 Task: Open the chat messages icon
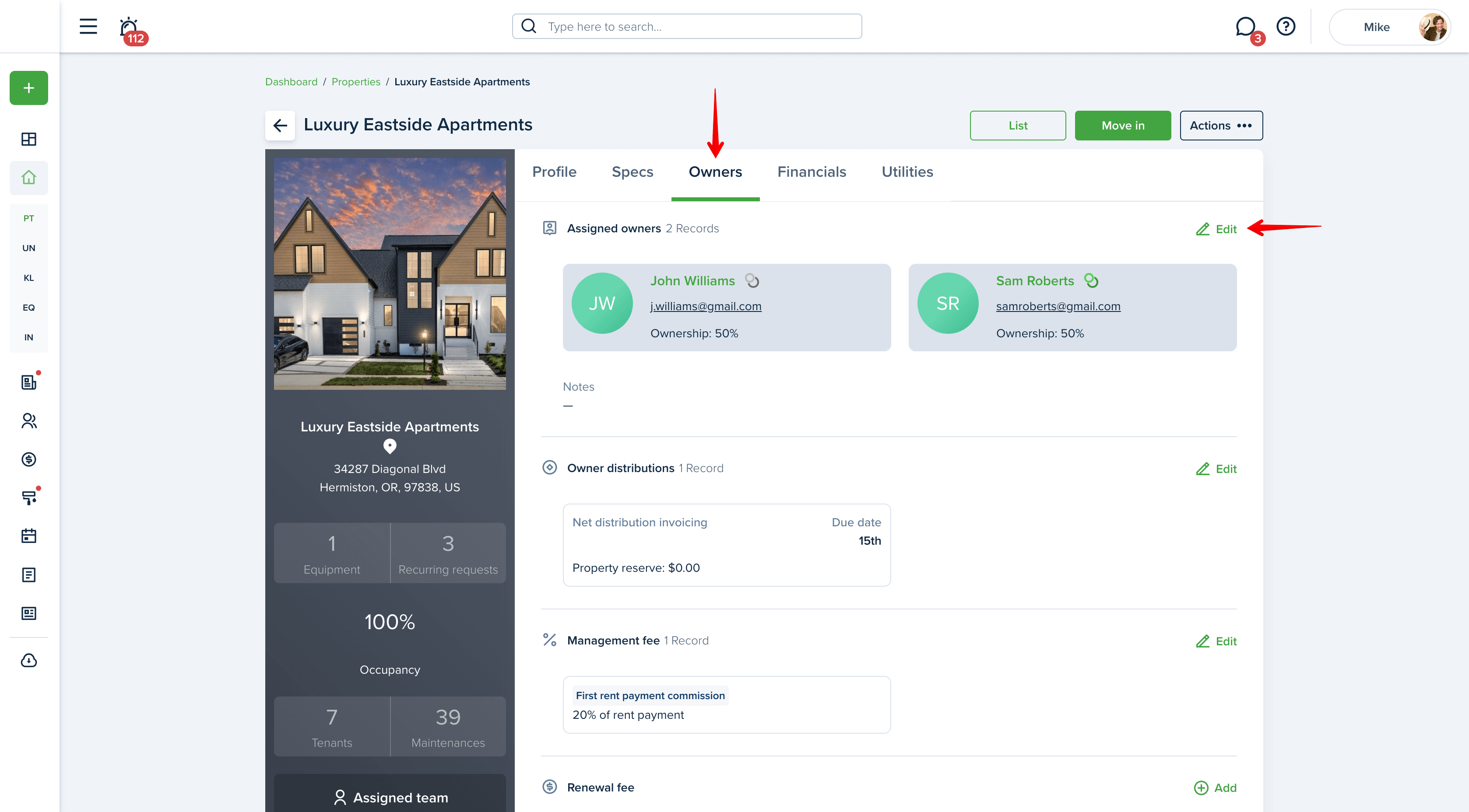click(1245, 27)
